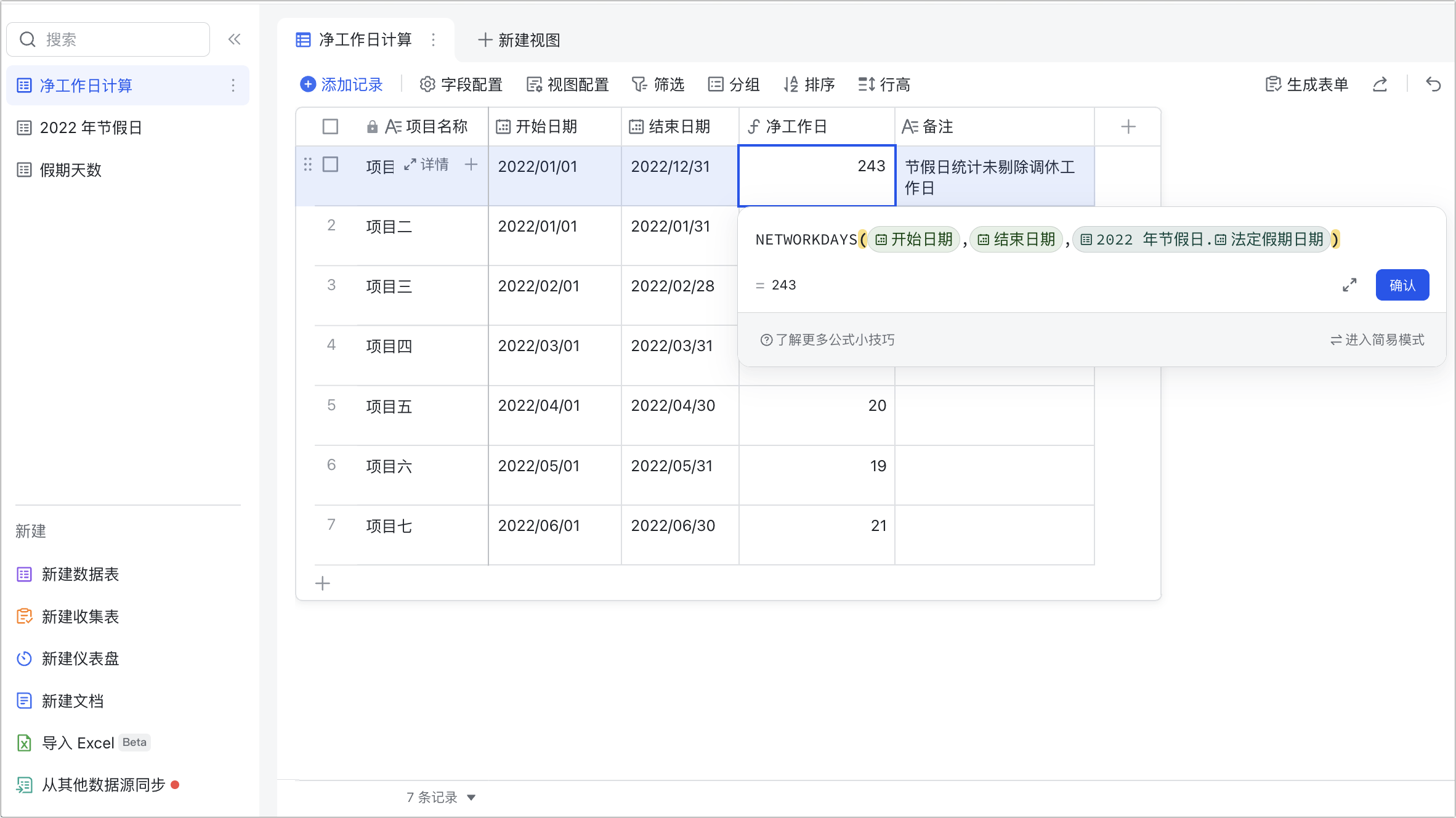Select date cell 2022/12/31
Screen dimensions: 1456x818
(x=680, y=176)
